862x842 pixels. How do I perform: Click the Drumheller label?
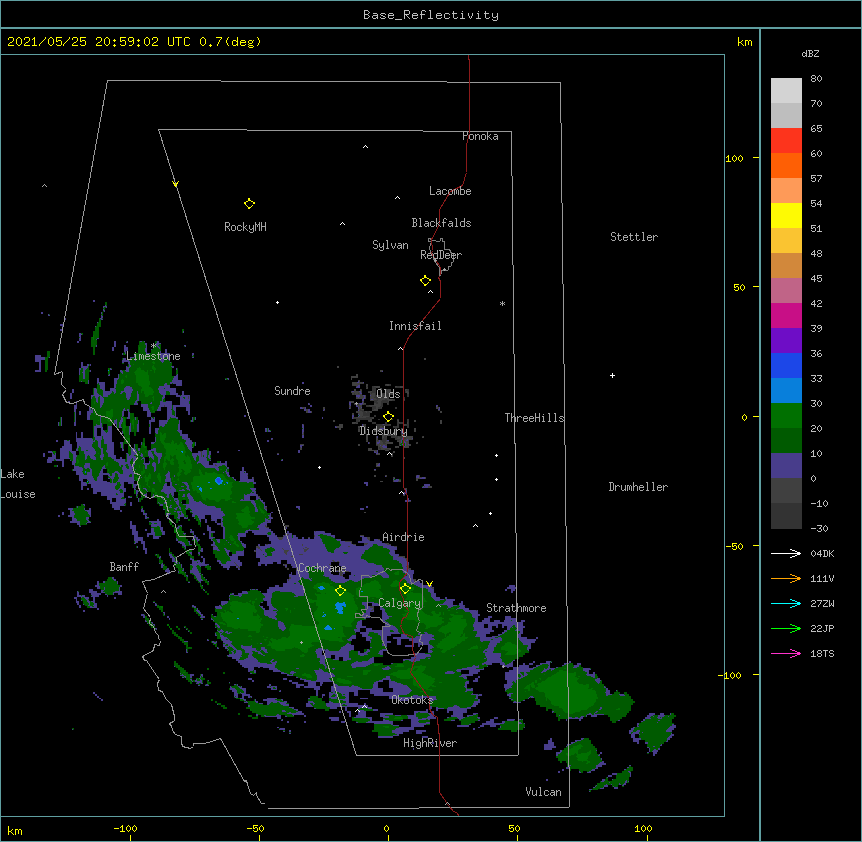point(638,487)
